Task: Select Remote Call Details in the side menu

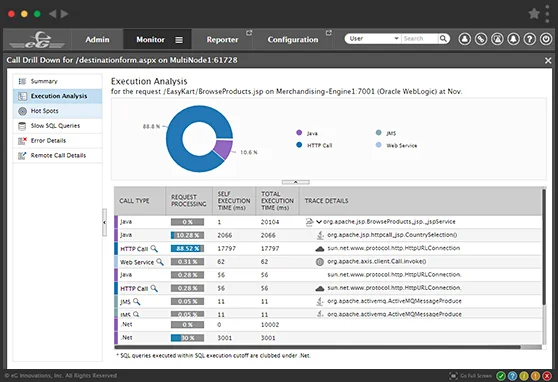Action: pos(57,156)
